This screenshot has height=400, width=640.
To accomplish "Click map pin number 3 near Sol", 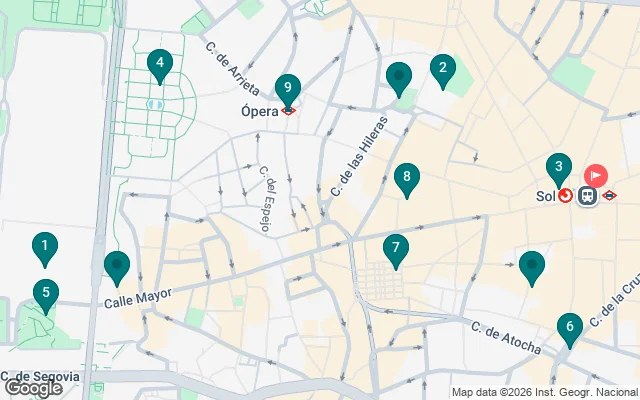I will point(559,171).
